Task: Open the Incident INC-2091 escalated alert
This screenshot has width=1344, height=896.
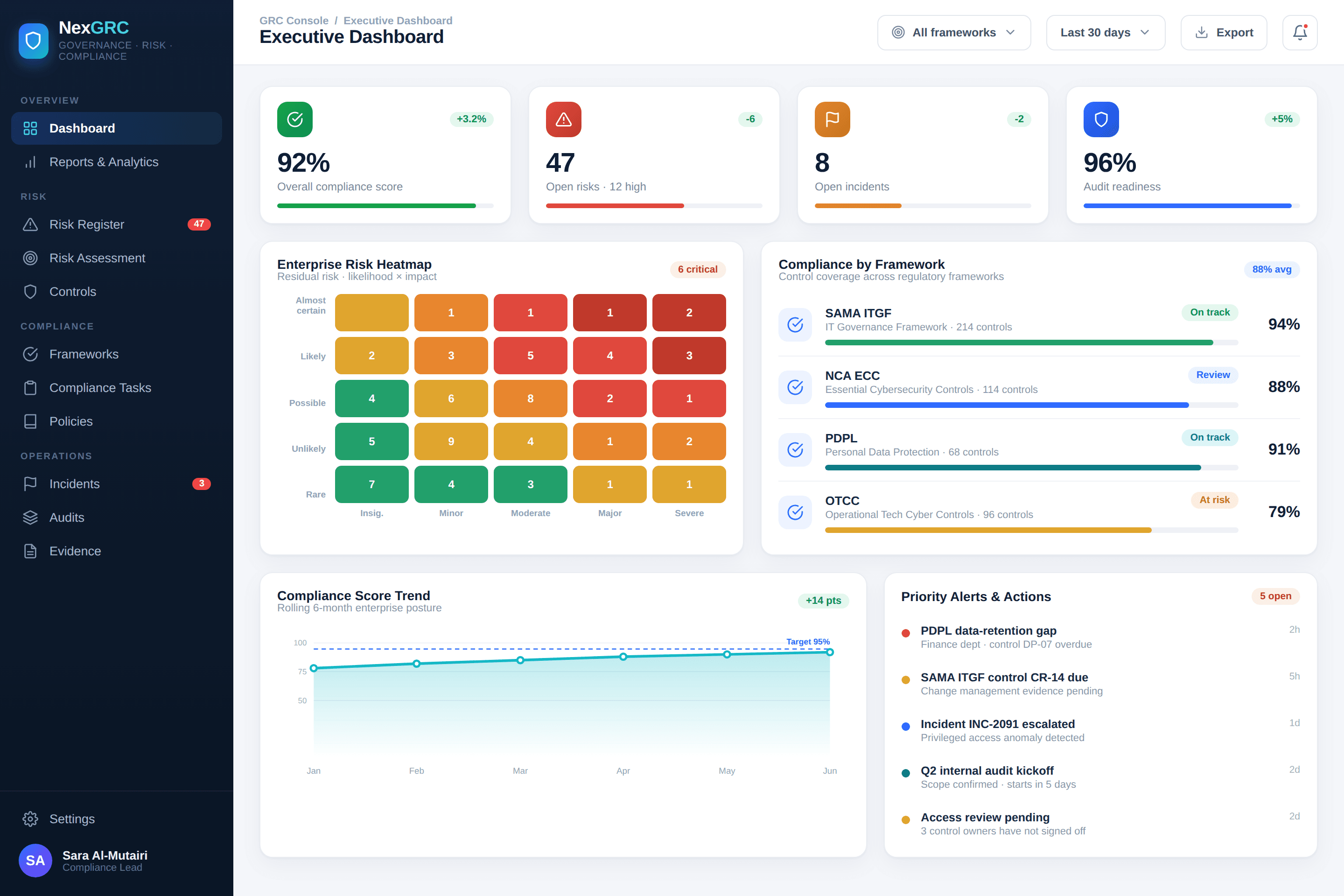Action: [1100, 730]
